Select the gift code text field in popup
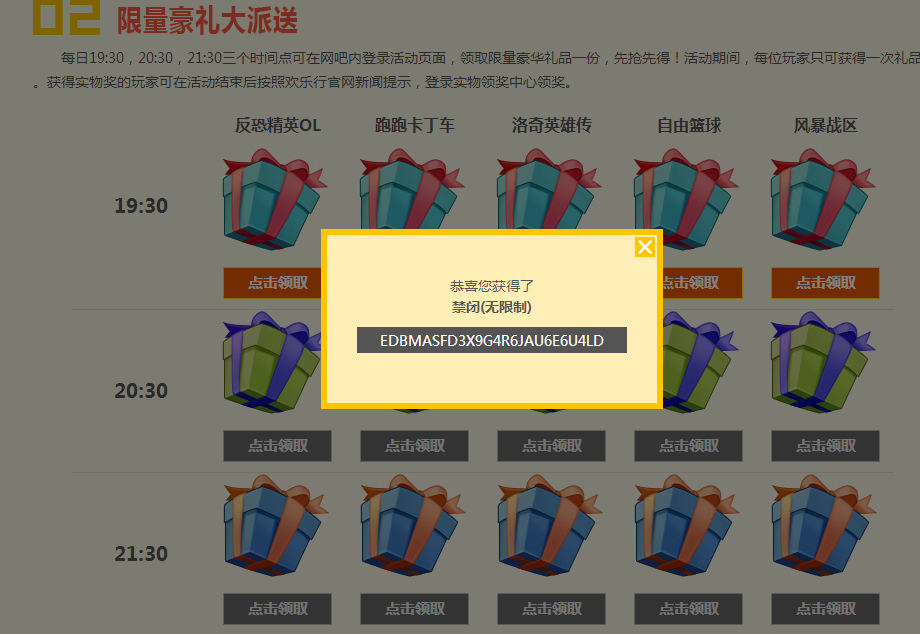Image resolution: width=920 pixels, height=634 pixels. tap(492, 340)
